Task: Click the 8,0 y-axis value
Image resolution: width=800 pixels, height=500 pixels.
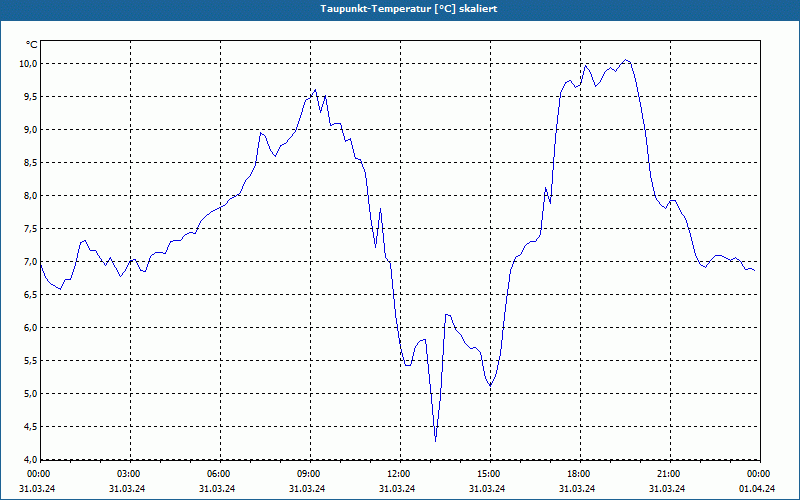Action: pos(30,196)
